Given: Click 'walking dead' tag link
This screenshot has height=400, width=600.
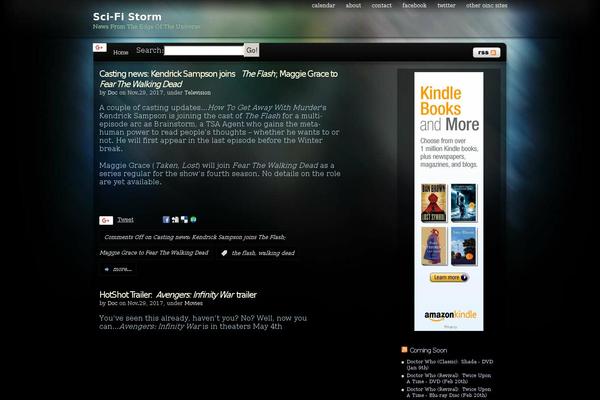Looking at the screenshot, I should click(x=276, y=253).
